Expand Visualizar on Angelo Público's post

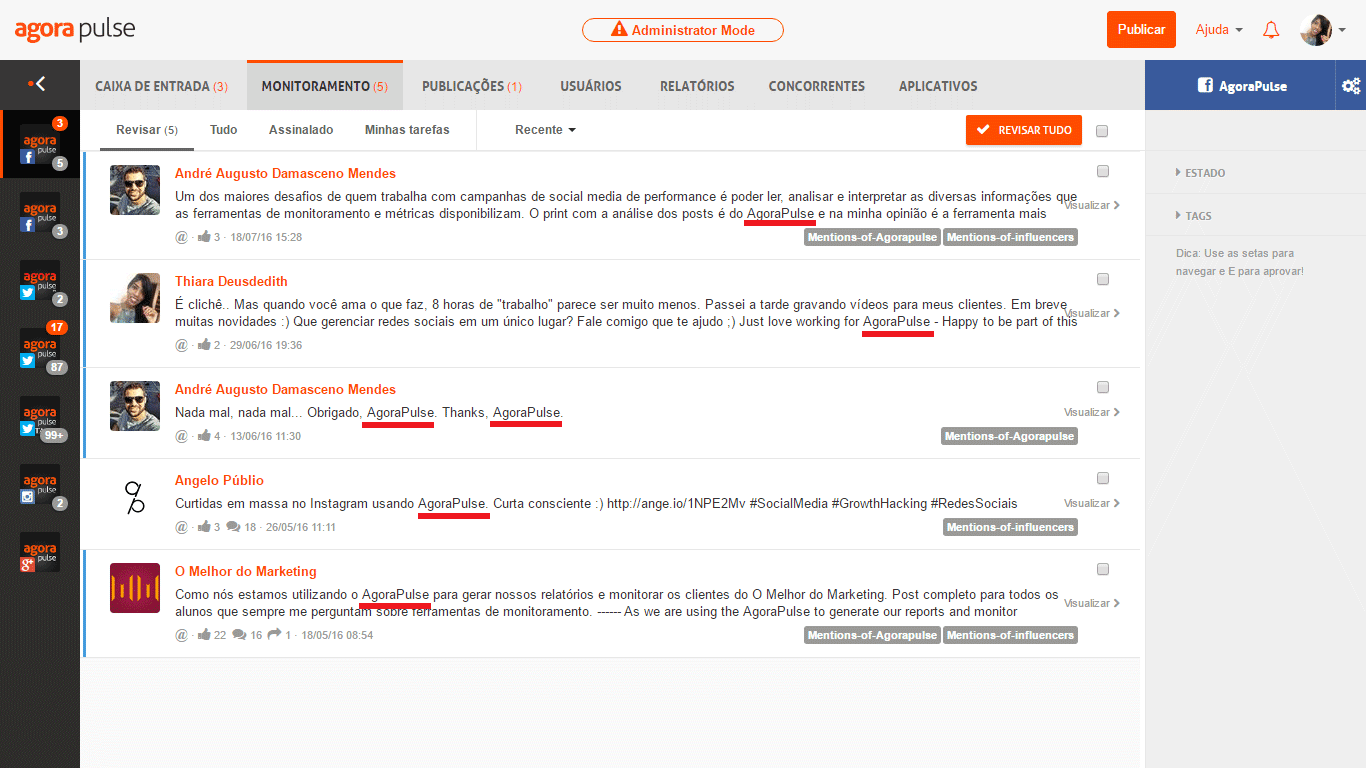1091,503
